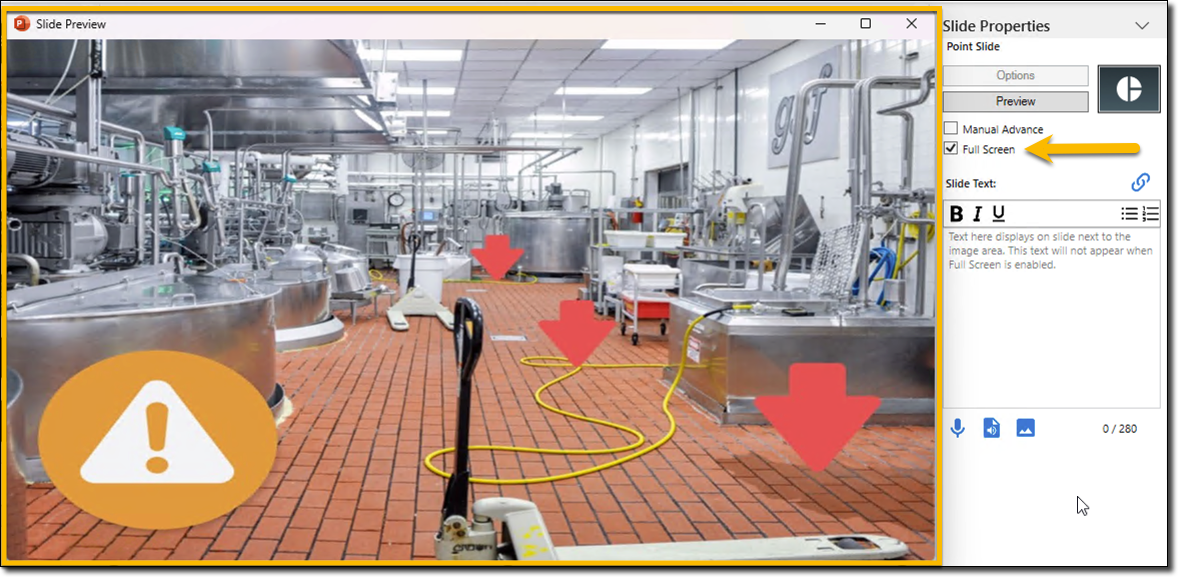Insert a bulleted list in slide text

(x=1129, y=213)
